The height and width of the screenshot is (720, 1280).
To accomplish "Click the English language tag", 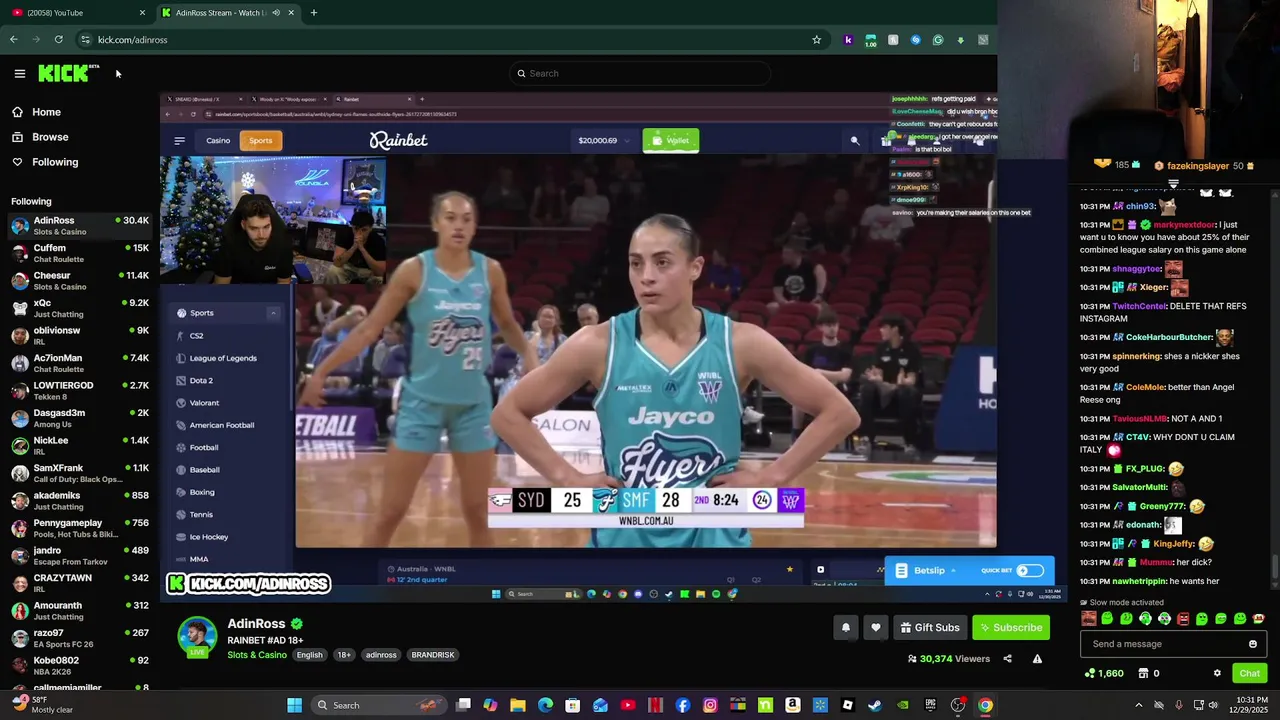I will [x=310, y=655].
